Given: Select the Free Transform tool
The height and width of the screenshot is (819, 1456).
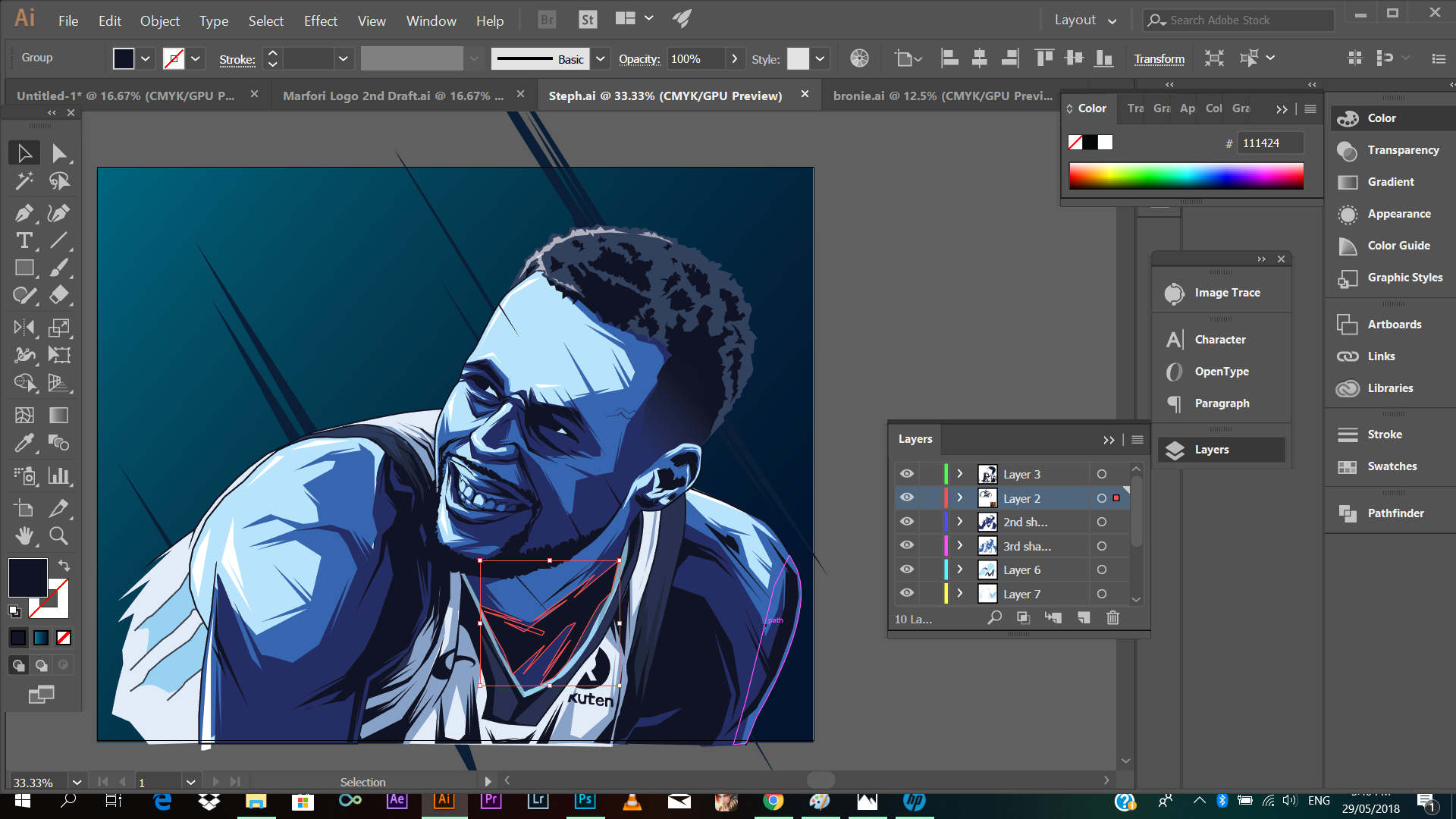Looking at the screenshot, I should click(59, 355).
